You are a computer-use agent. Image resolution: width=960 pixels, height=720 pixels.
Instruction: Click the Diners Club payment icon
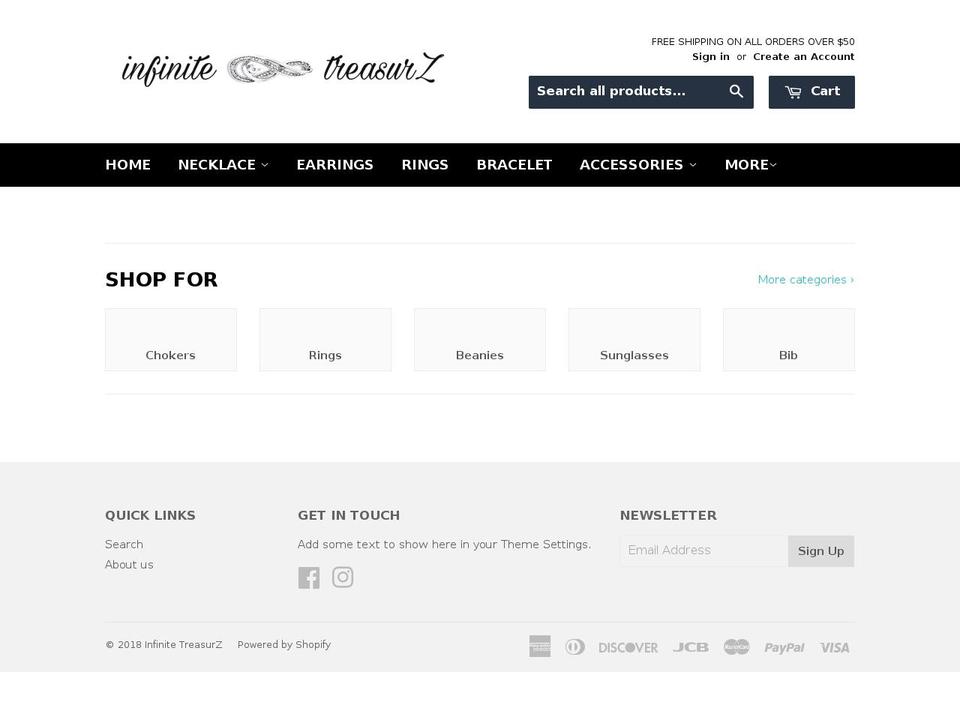(574, 647)
